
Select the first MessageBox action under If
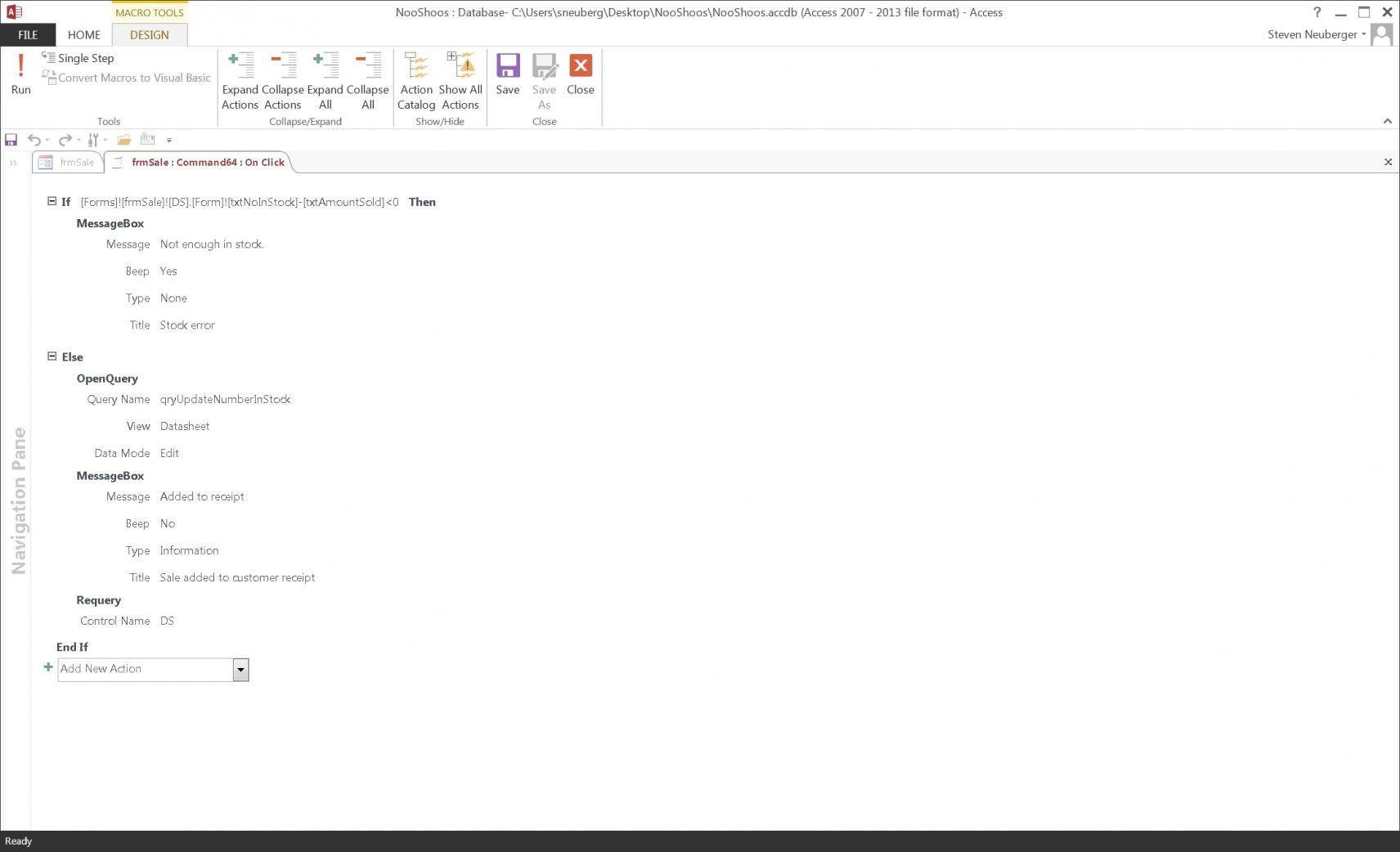[110, 223]
